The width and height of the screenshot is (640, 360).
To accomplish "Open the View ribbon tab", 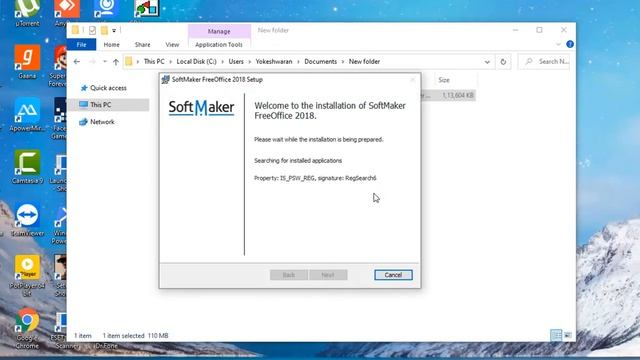I will click(x=172, y=44).
